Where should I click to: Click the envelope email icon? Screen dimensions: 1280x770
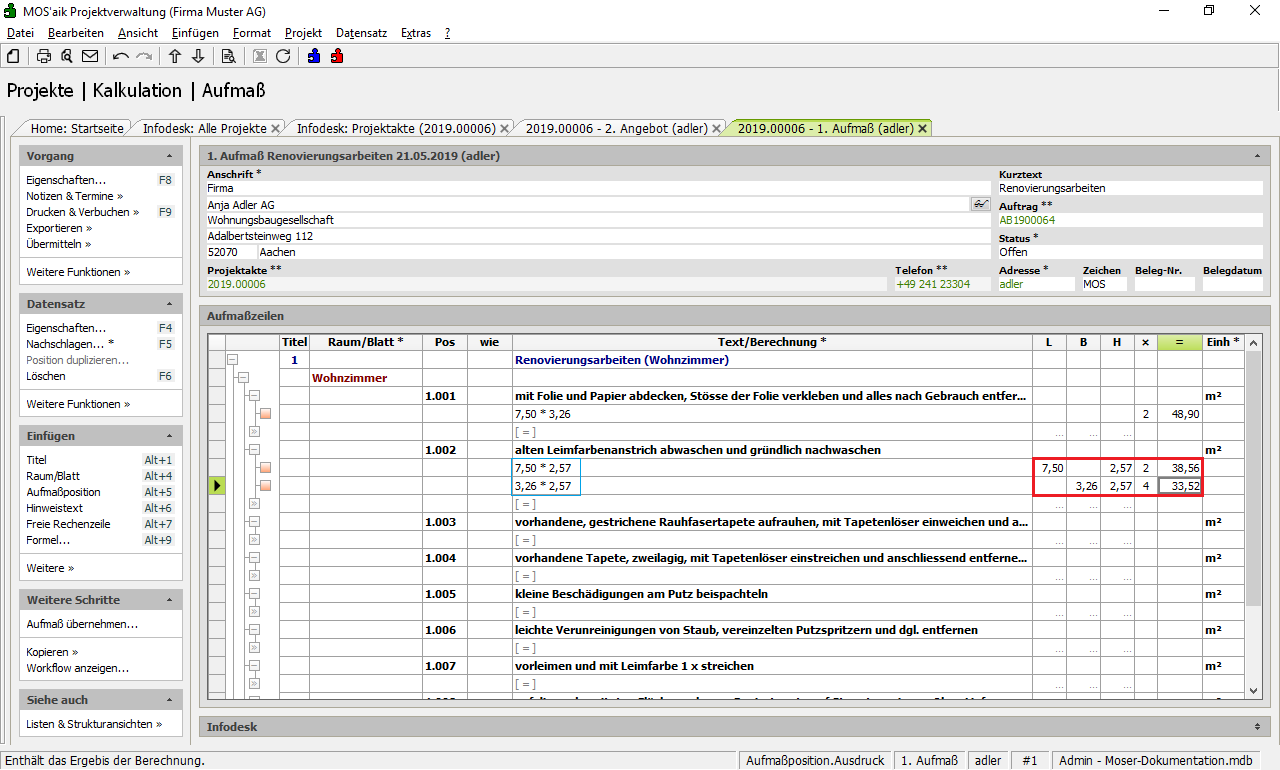(x=90, y=56)
